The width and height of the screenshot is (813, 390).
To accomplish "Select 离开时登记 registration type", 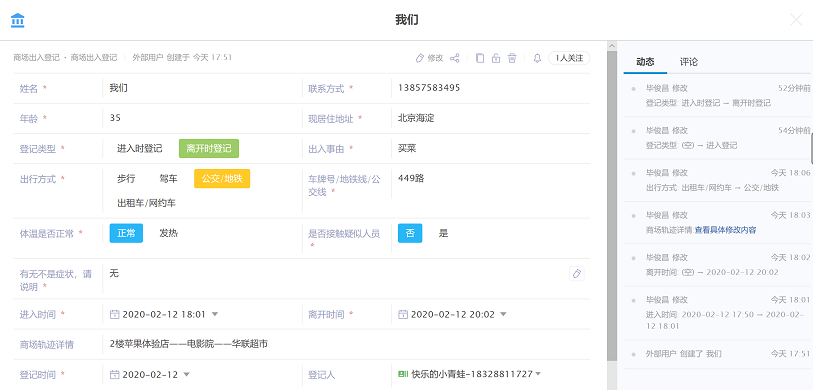I will [x=209, y=149].
